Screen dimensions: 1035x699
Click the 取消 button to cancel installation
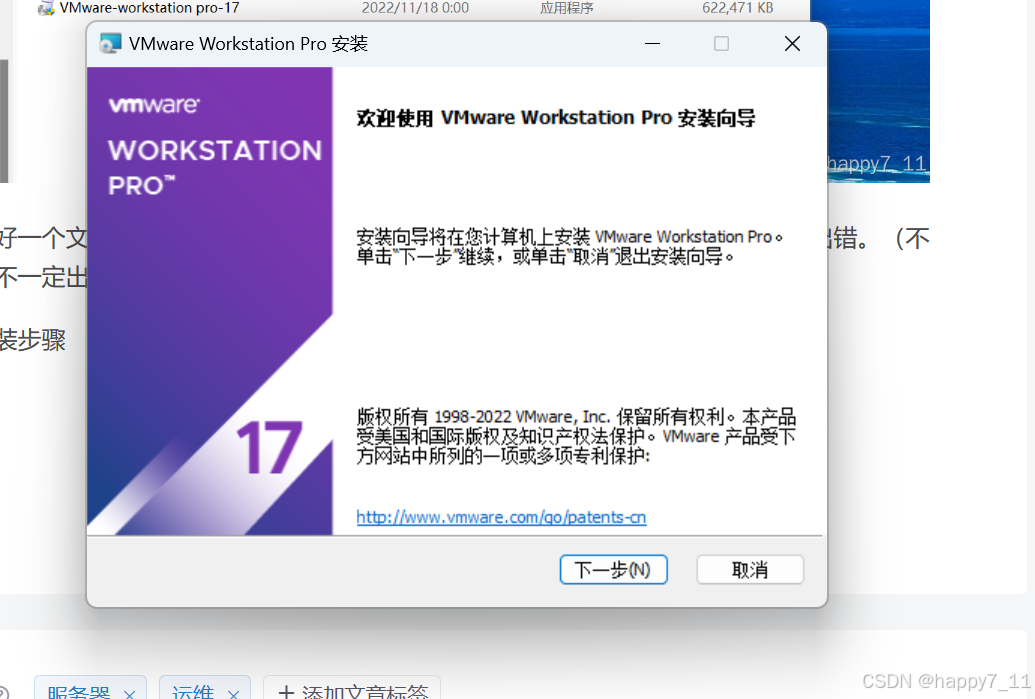pos(750,570)
